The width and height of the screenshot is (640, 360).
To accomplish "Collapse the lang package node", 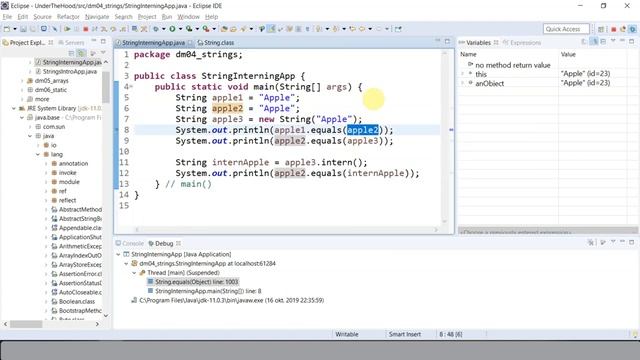I will point(38,154).
